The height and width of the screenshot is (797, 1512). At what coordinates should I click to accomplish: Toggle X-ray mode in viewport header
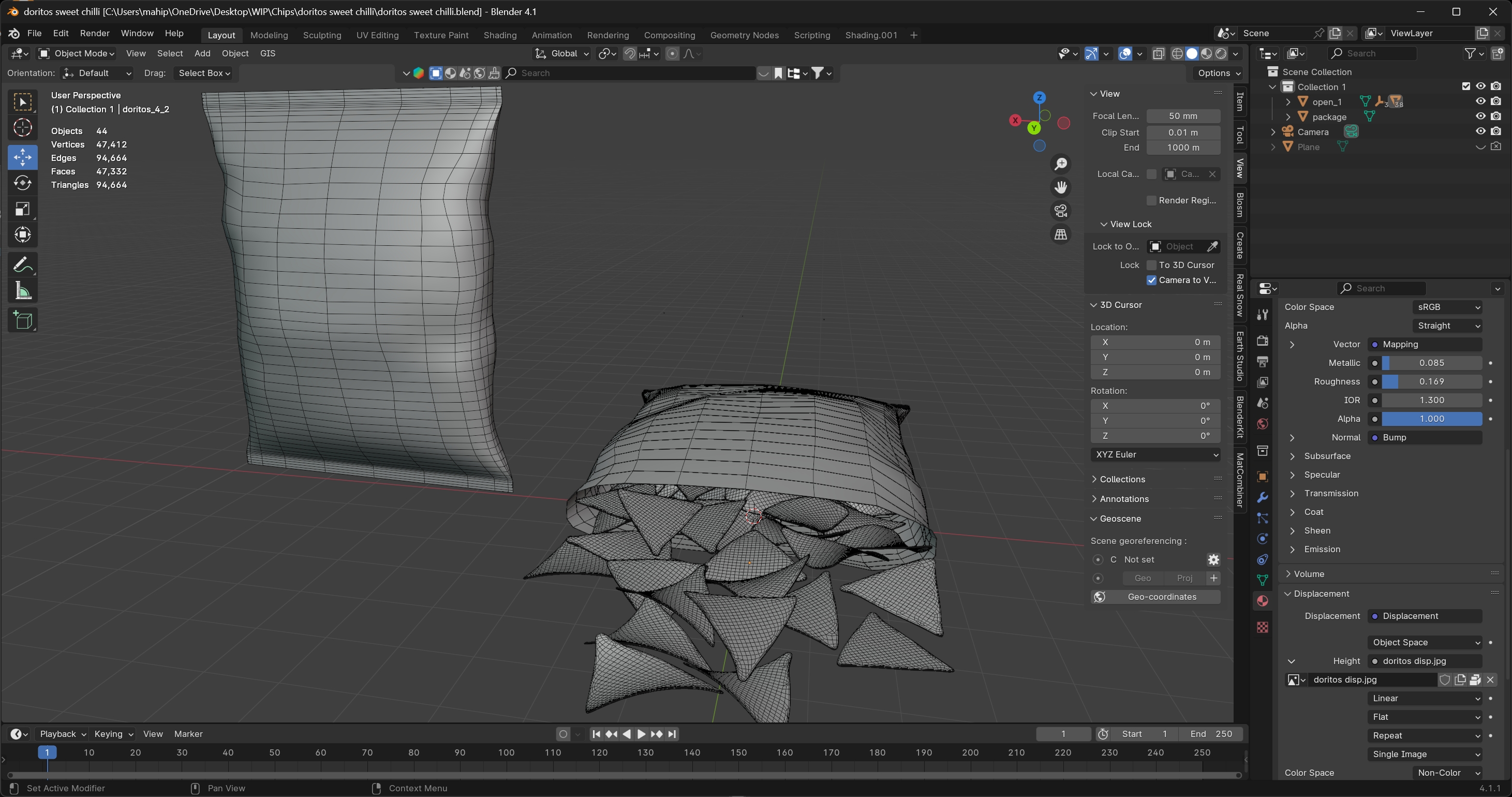coord(1159,53)
